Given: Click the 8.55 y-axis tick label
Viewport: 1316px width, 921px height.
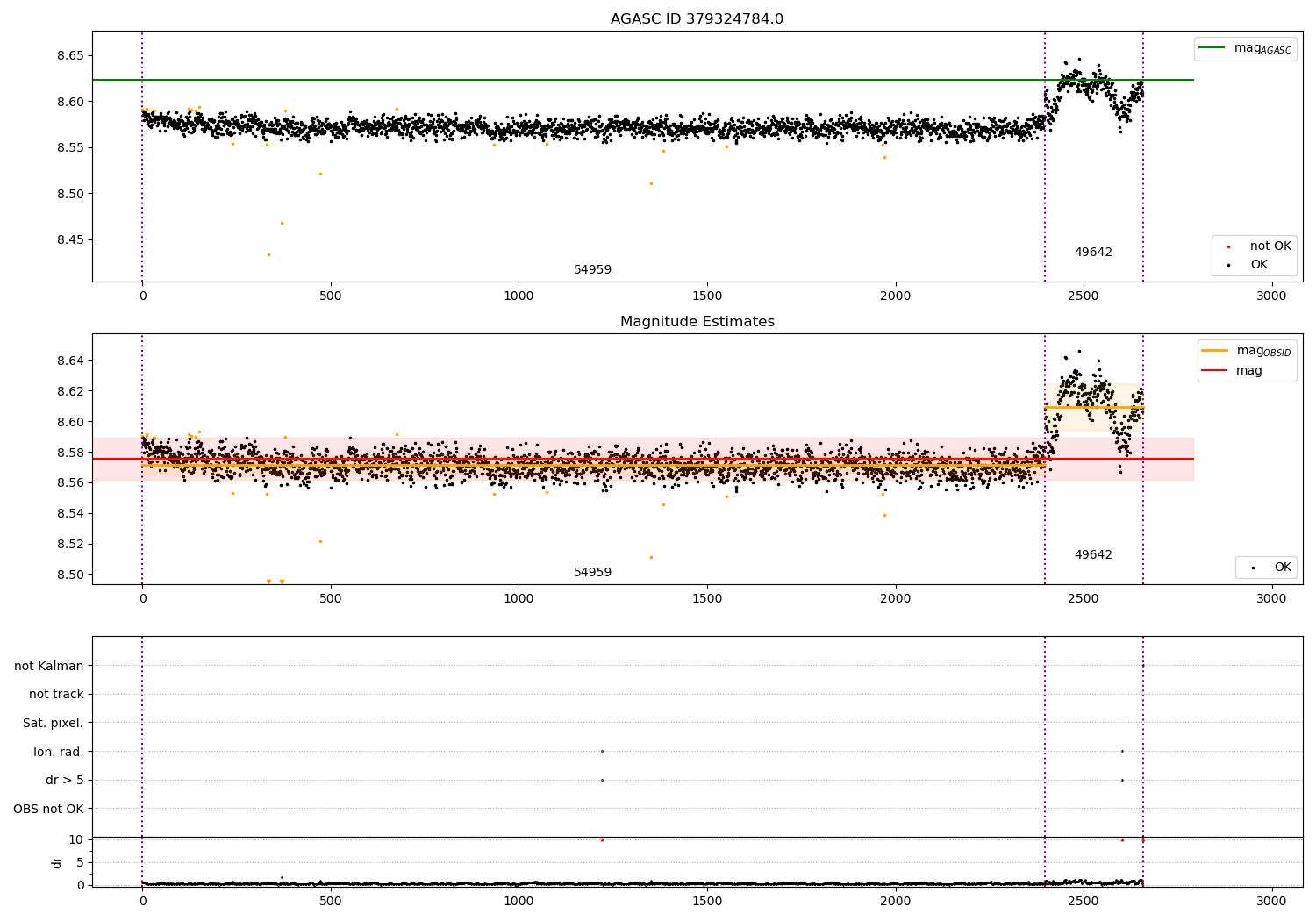Looking at the screenshot, I should pyautogui.click(x=70, y=148).
